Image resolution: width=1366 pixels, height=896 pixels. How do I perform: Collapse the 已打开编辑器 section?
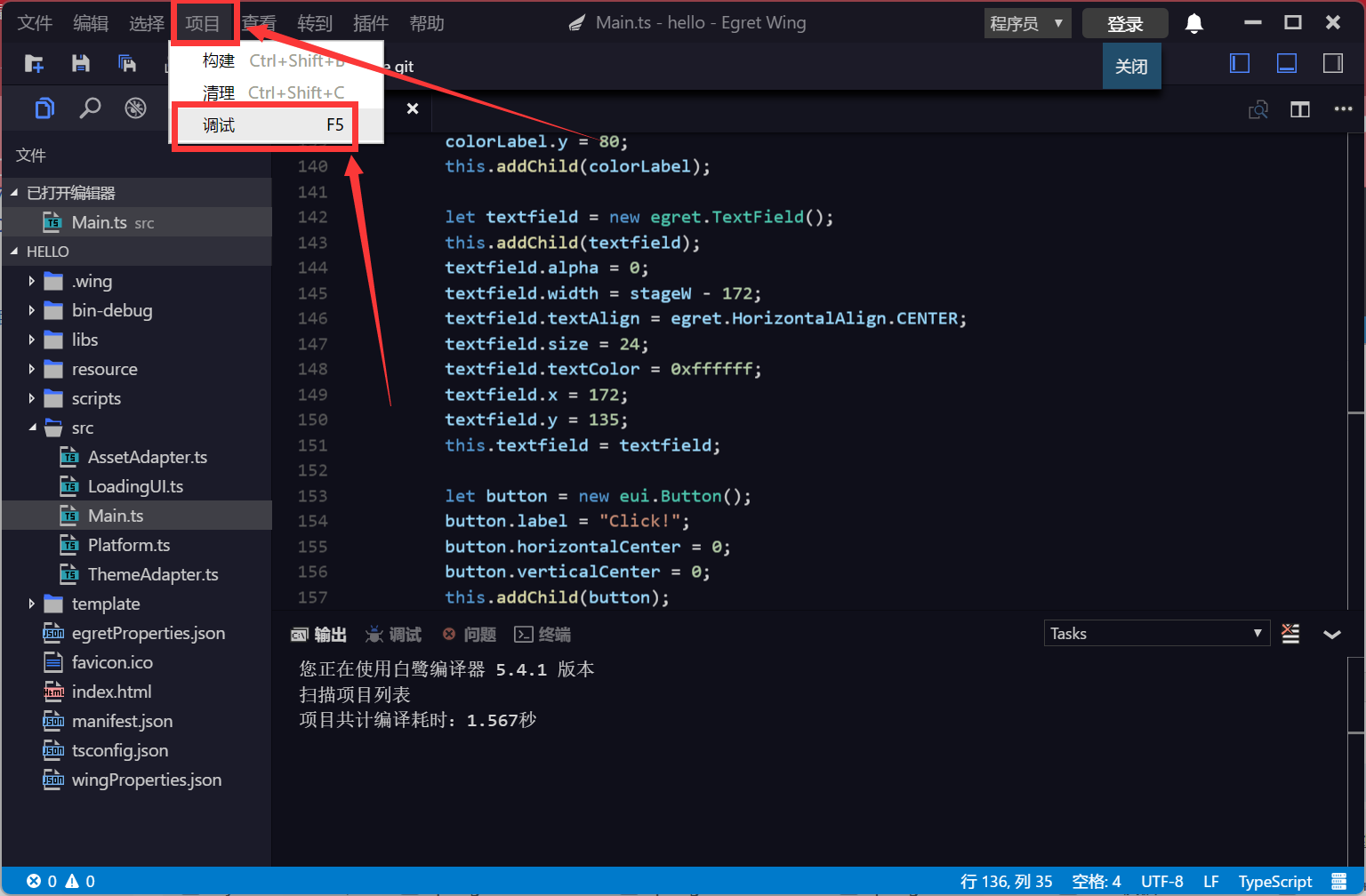click(137, 193)
